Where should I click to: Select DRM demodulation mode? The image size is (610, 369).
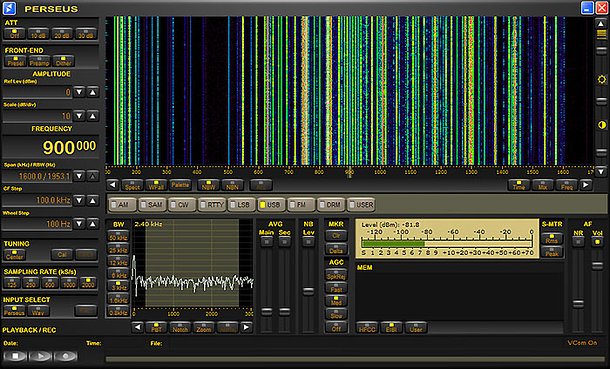click(x=331, y=205)
